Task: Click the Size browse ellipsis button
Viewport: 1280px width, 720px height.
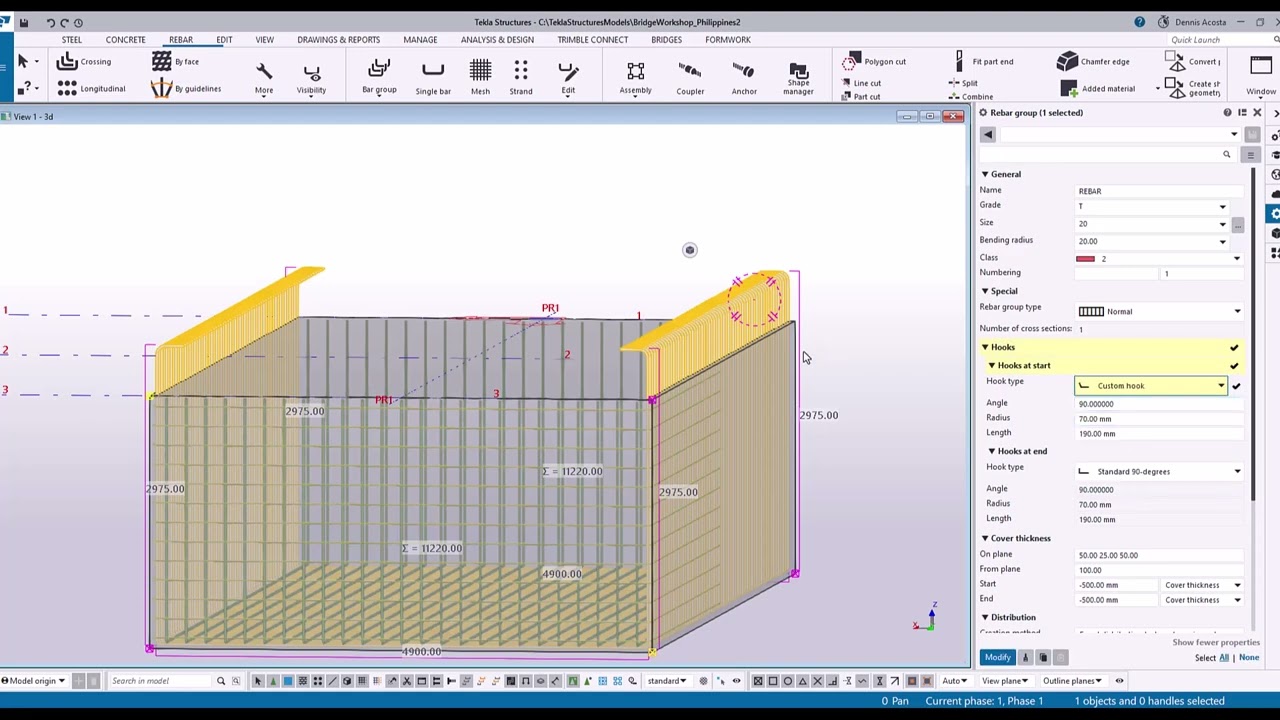Action: pos(1238,225)
